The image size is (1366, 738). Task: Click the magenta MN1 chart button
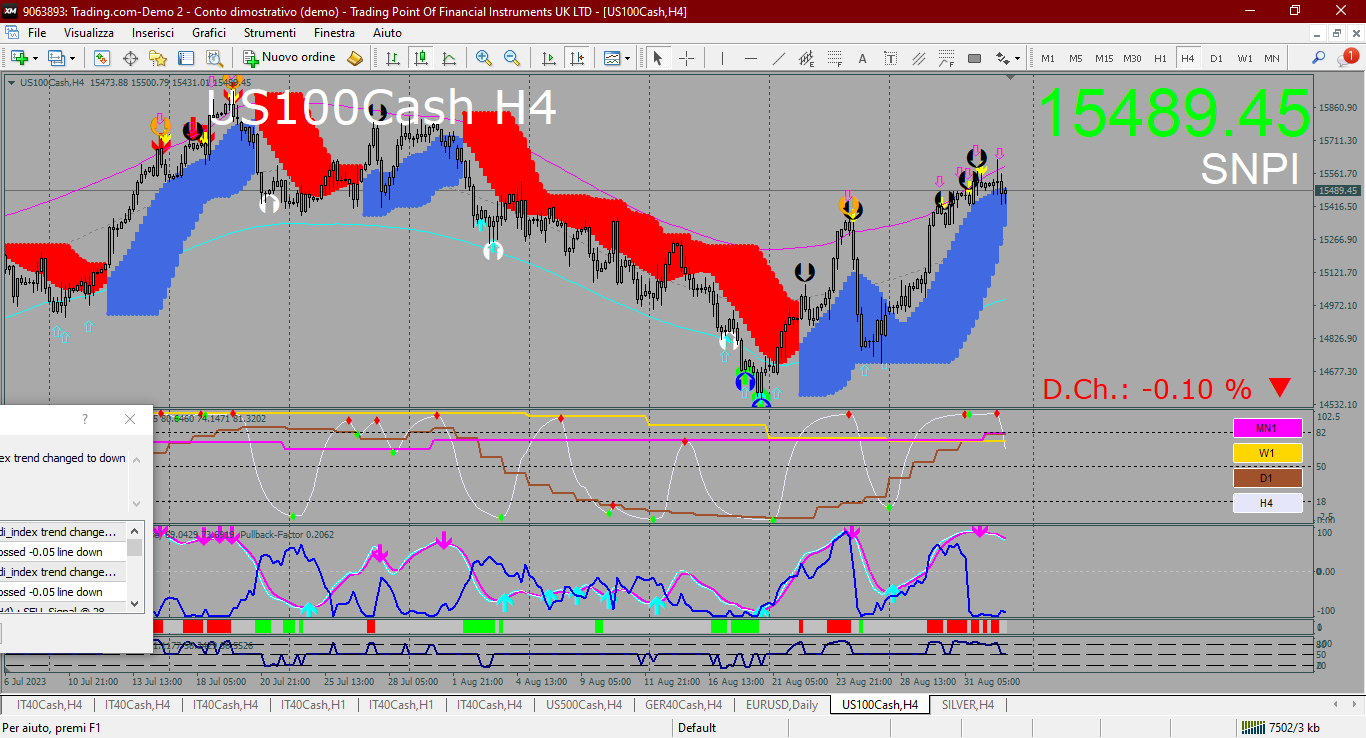click(1267, 428)
